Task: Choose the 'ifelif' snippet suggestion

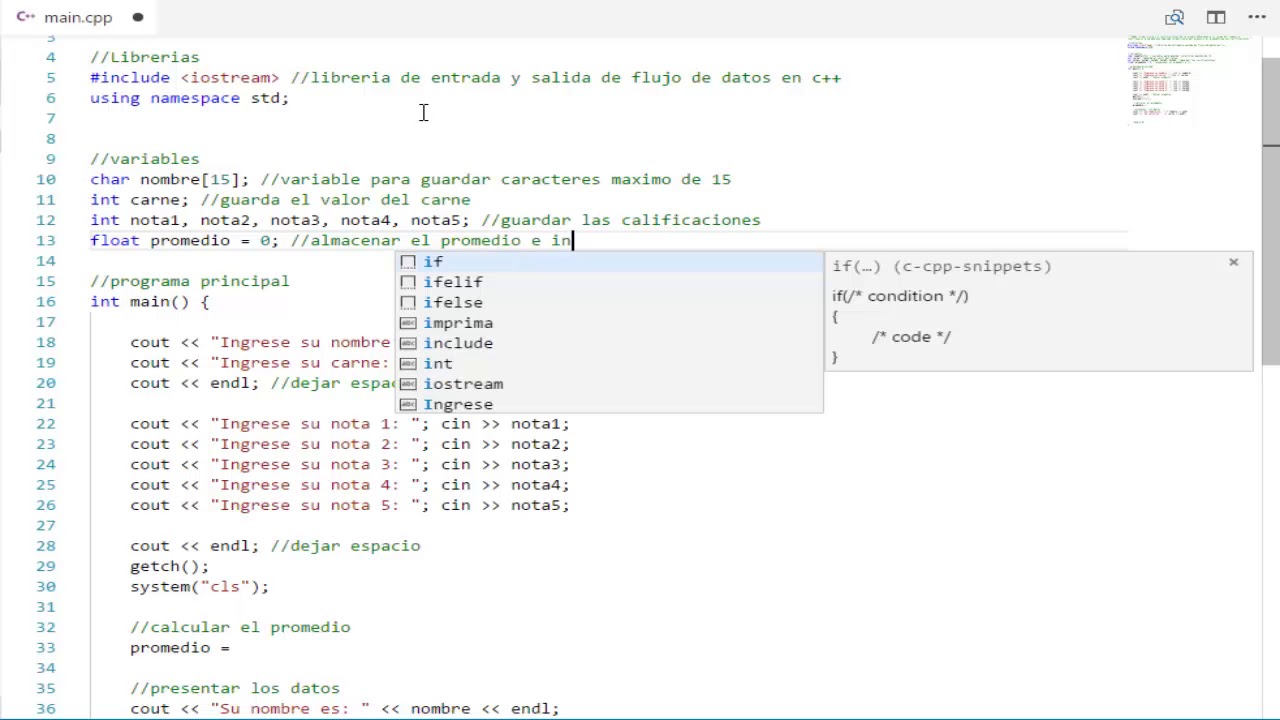Action: tap(610, 282)
